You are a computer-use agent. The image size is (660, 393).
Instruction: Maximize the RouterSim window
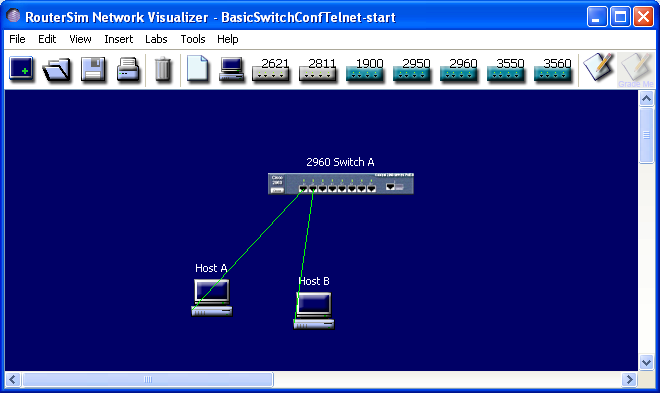click(x=620, y=17)
